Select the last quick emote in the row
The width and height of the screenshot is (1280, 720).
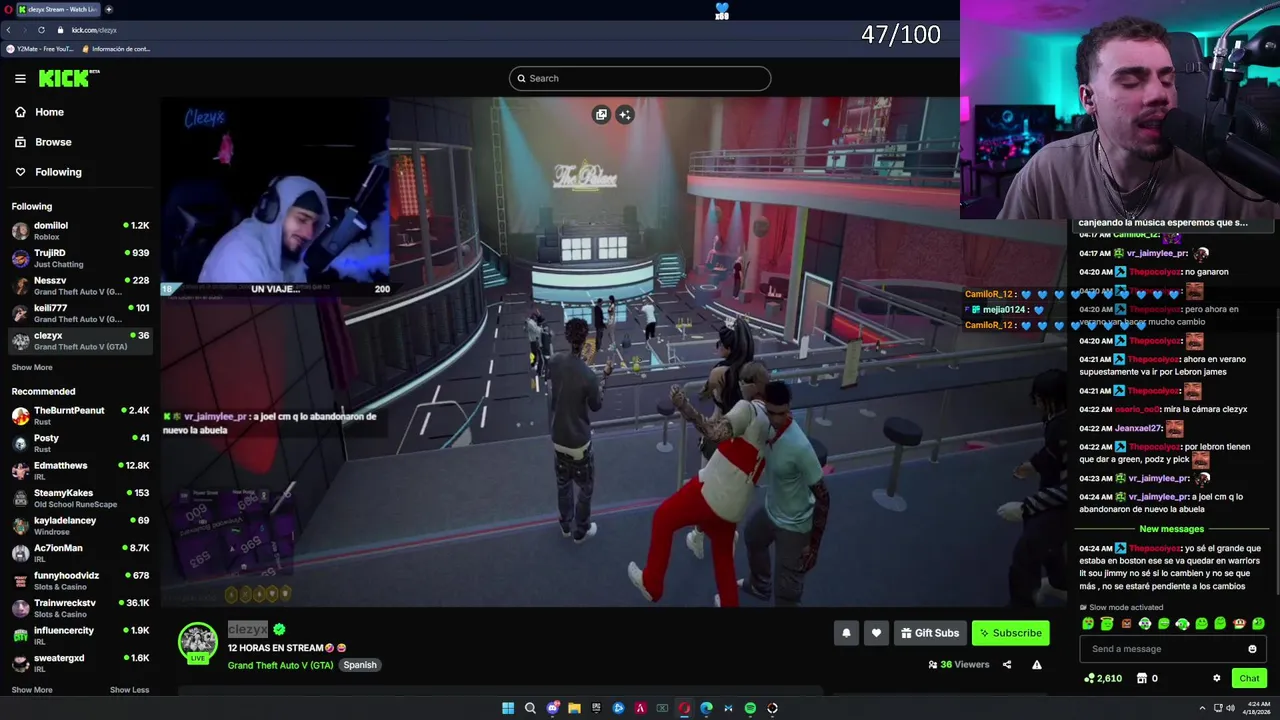coord(1258,624)
